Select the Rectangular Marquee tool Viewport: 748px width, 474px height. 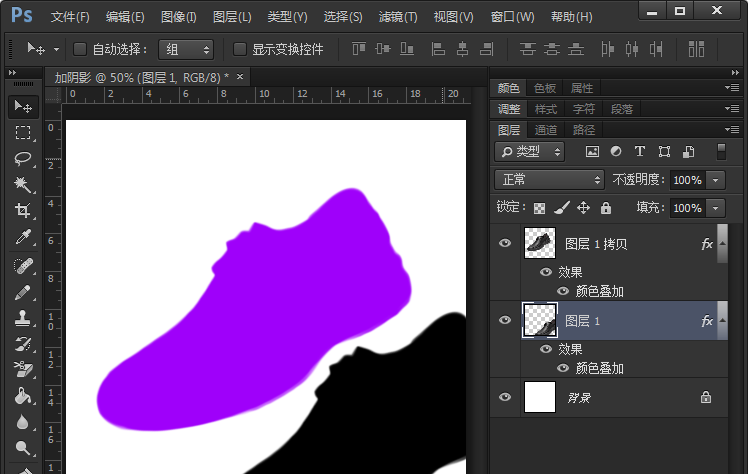(22, 132)
